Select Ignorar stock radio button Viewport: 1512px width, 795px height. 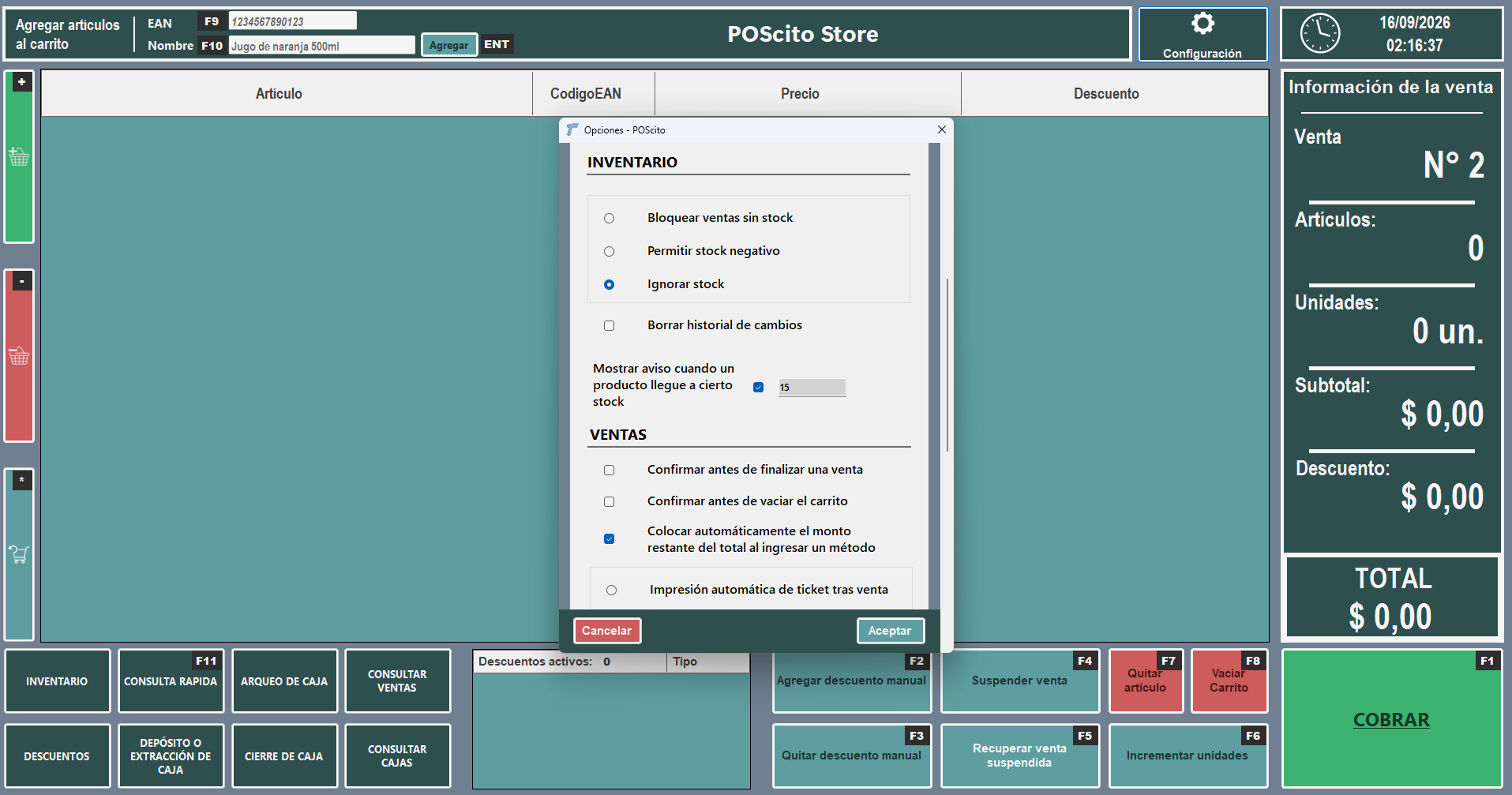click(609, 284)
